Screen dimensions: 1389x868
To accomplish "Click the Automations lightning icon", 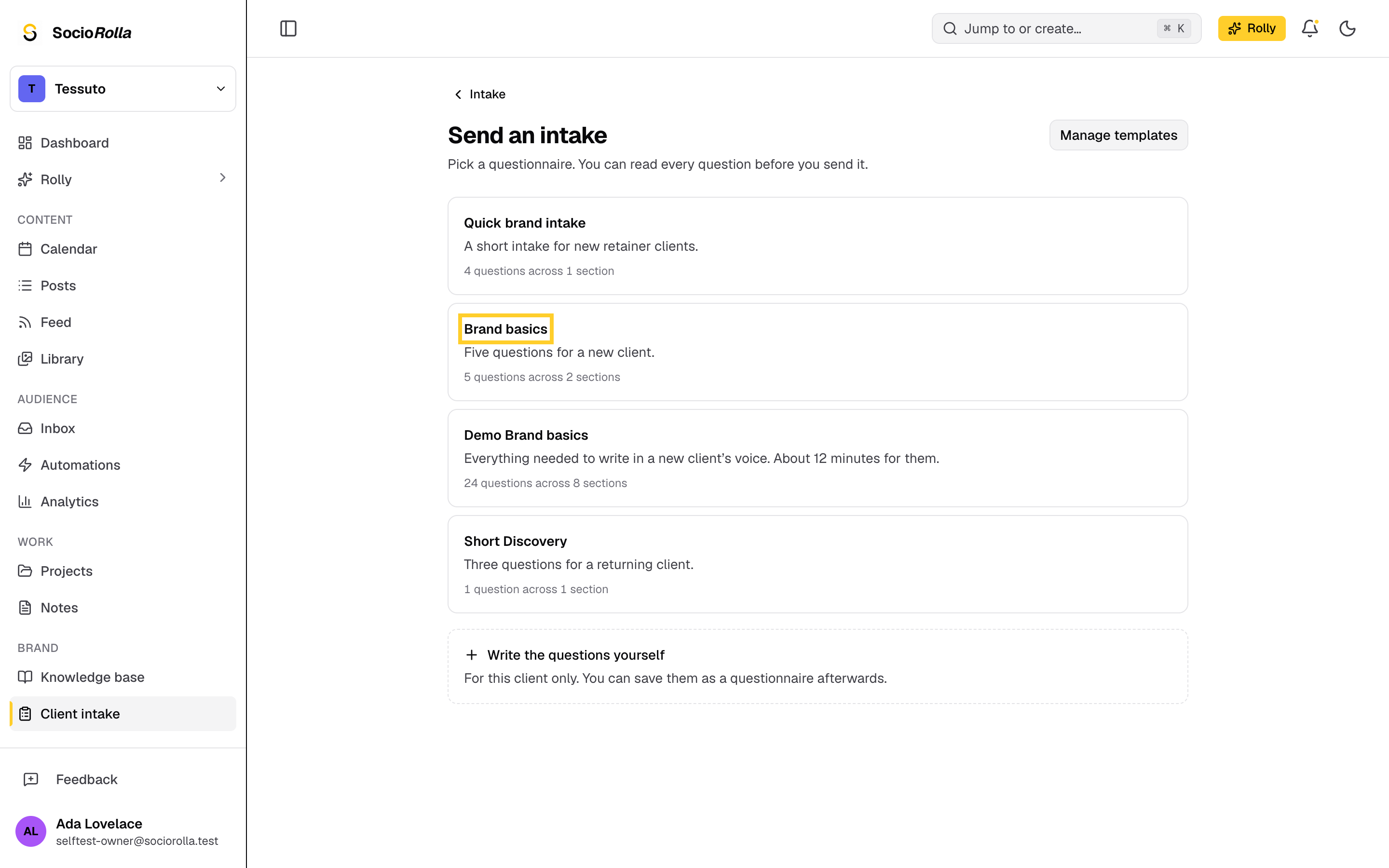I will pos(25,465).
